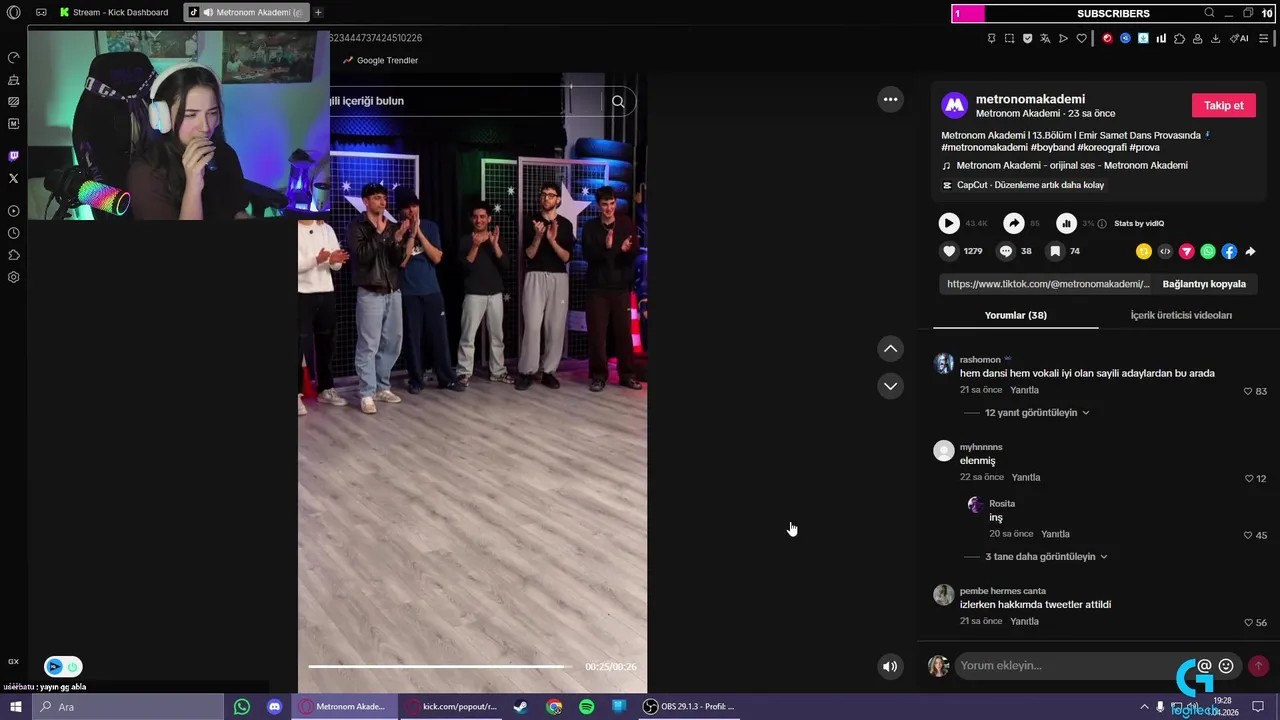Open Spotify from the taskbar
The width and height of the screenshot is (1280, 720).
point(587,707)
